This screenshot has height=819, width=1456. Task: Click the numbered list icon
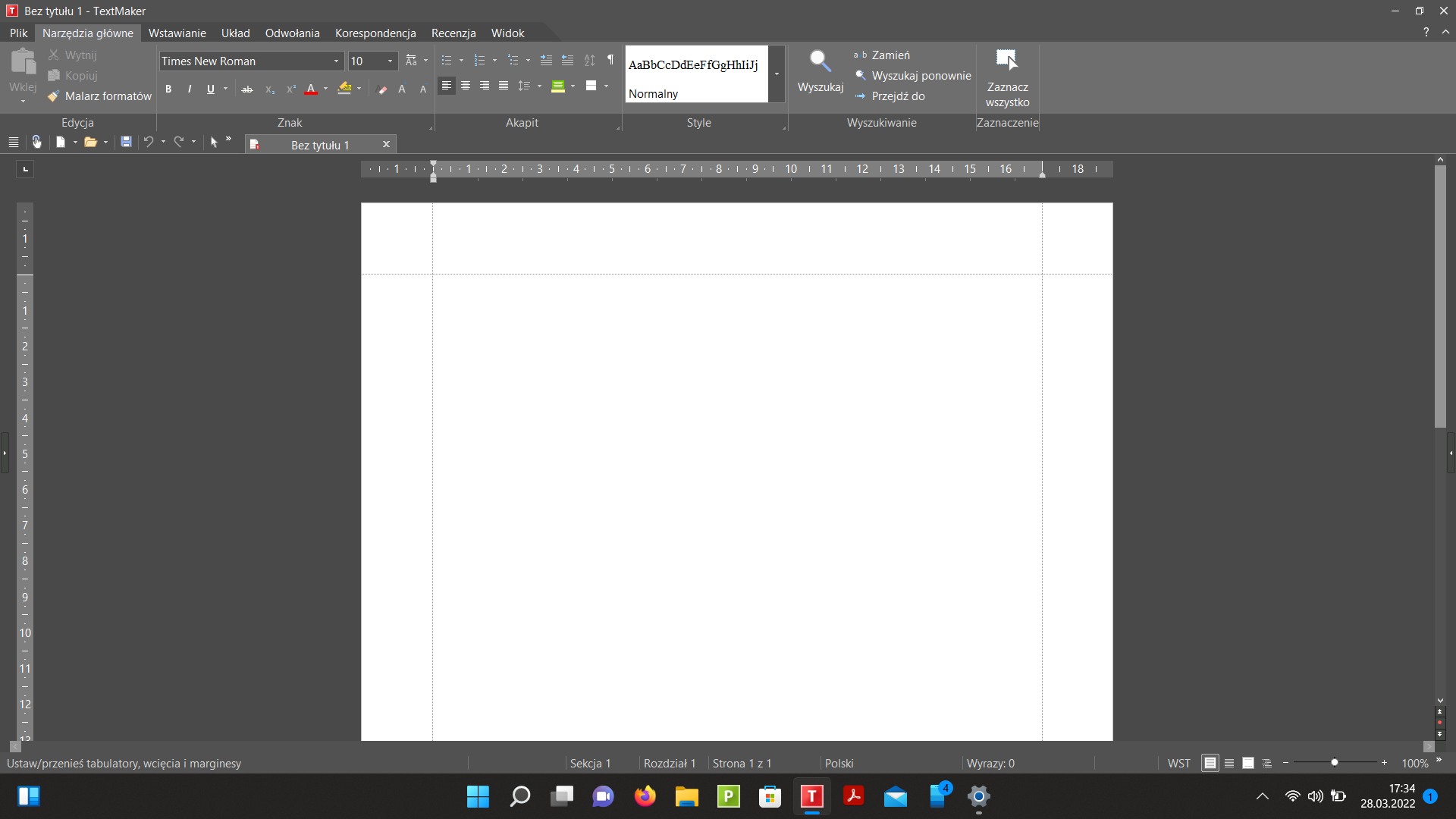click(479, 60)
